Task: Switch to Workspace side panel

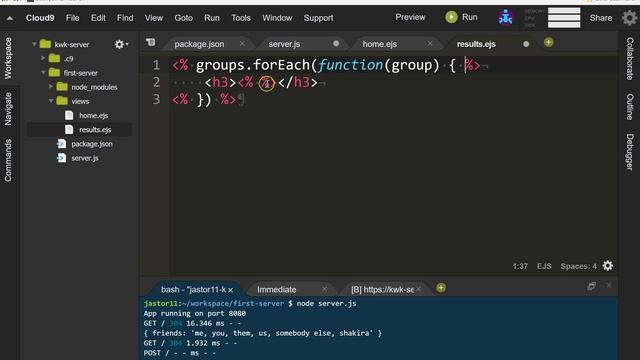Action: click(x=8, y=58)
